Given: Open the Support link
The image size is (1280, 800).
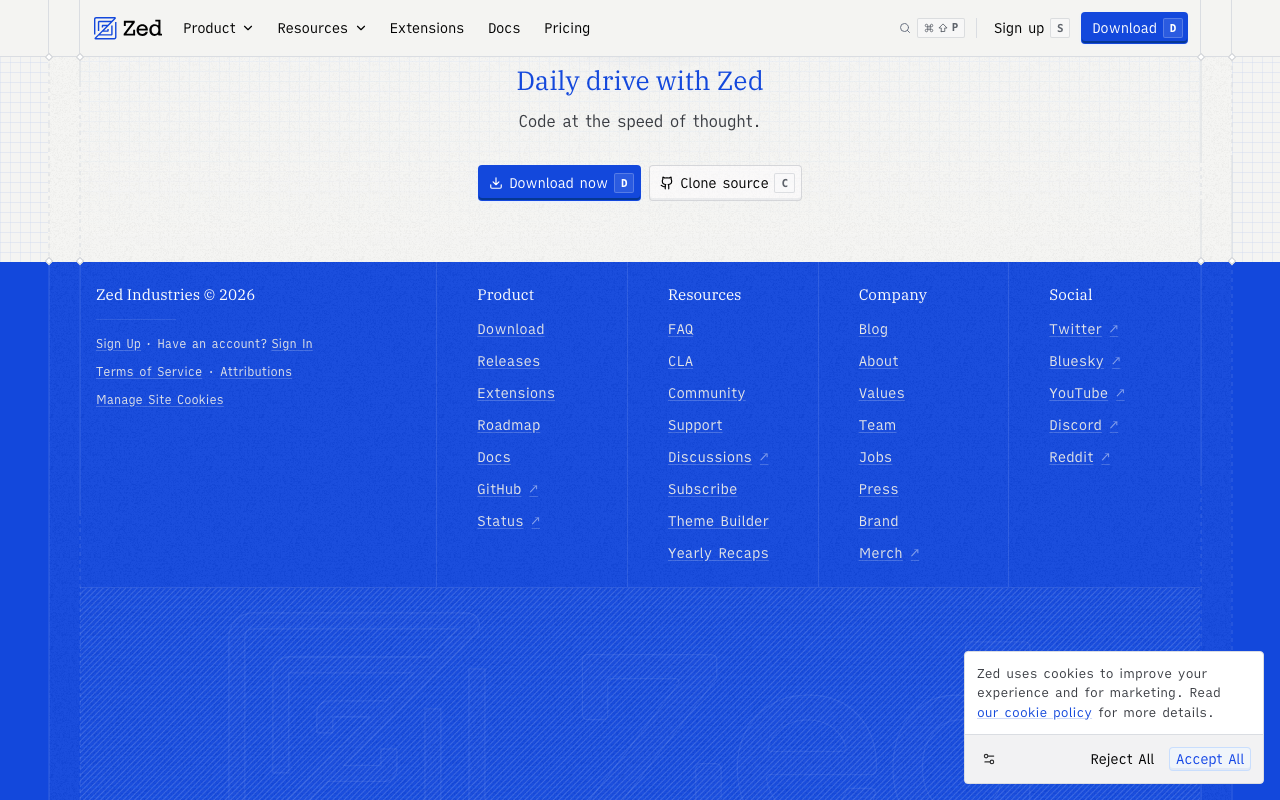Looking at the screenshot, I should pos(695,425).
